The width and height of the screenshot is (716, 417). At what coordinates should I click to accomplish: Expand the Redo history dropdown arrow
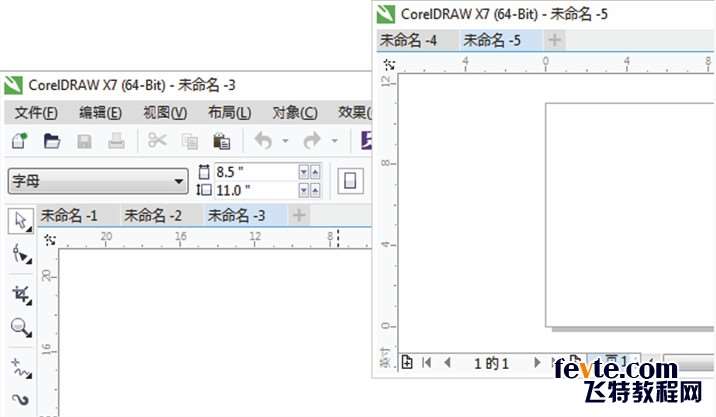pos(335,141)
